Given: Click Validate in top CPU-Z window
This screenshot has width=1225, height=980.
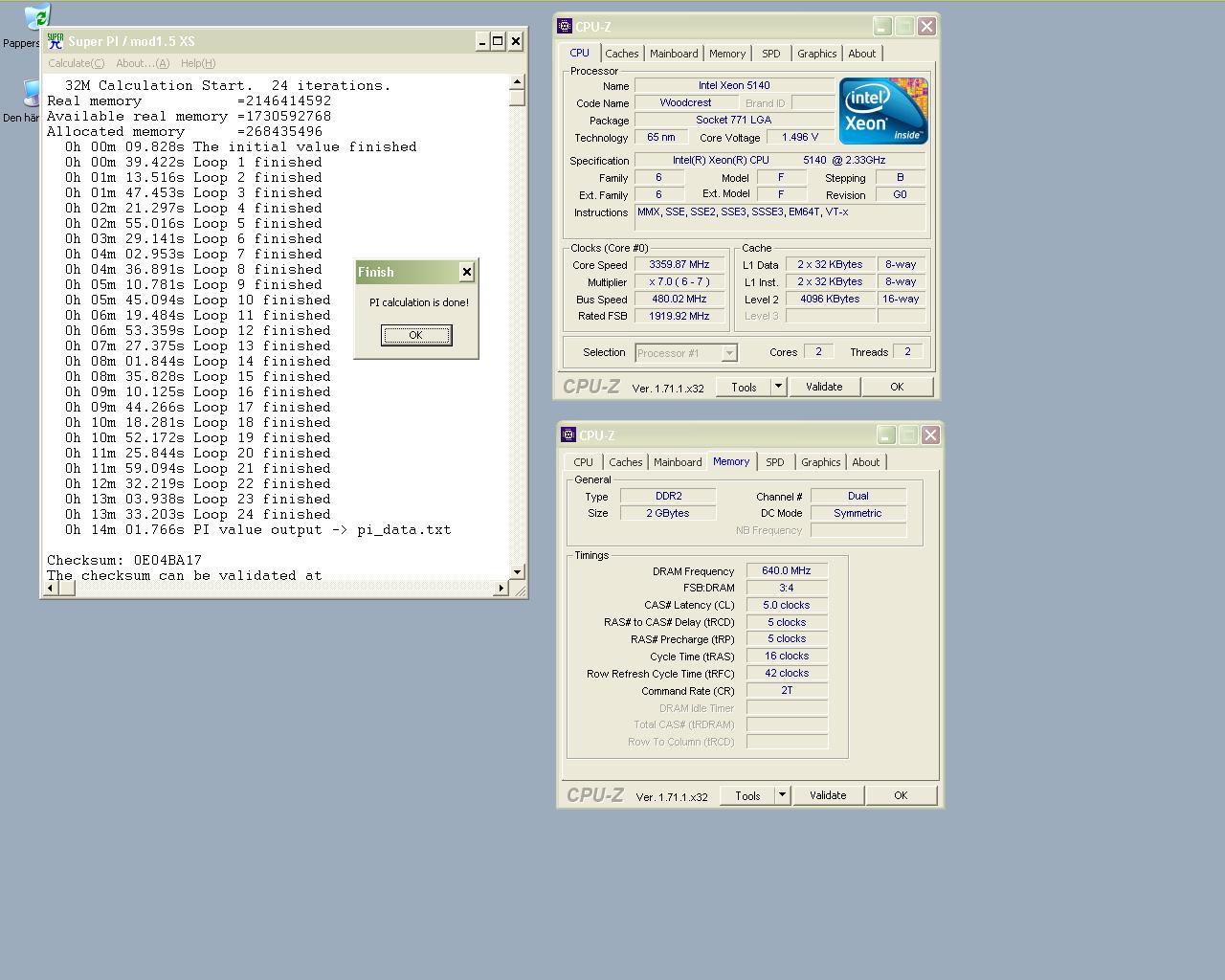Looking at the screenshot, I should tap(824, 387).
